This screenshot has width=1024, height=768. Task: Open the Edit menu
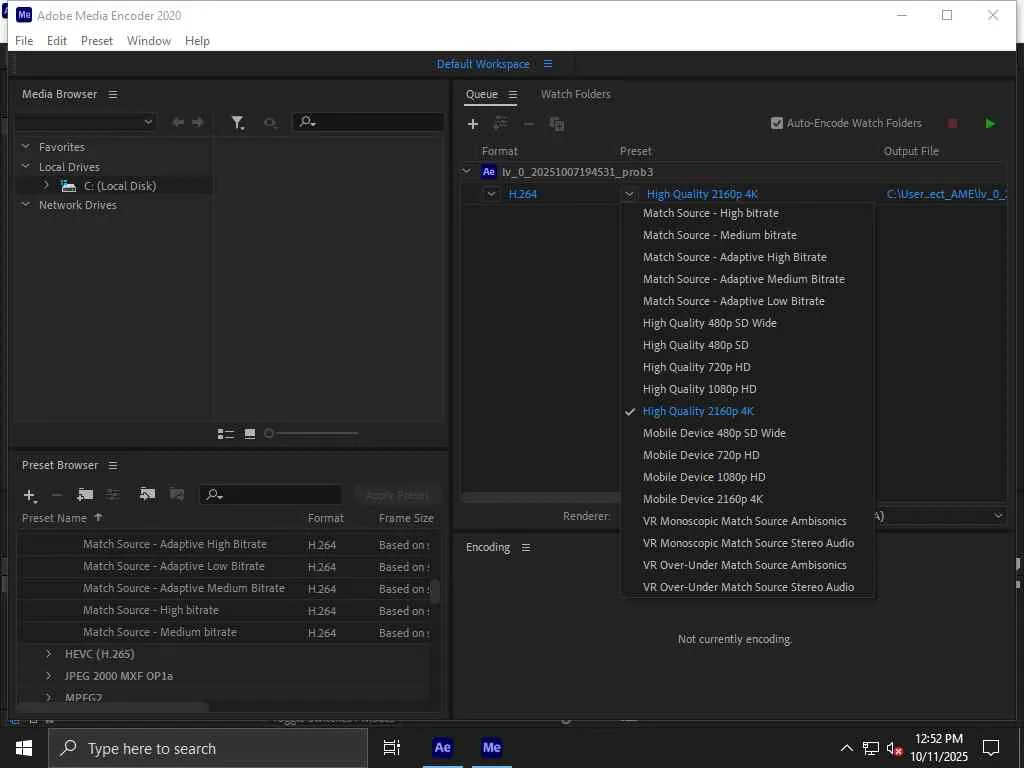coord(57,40)
